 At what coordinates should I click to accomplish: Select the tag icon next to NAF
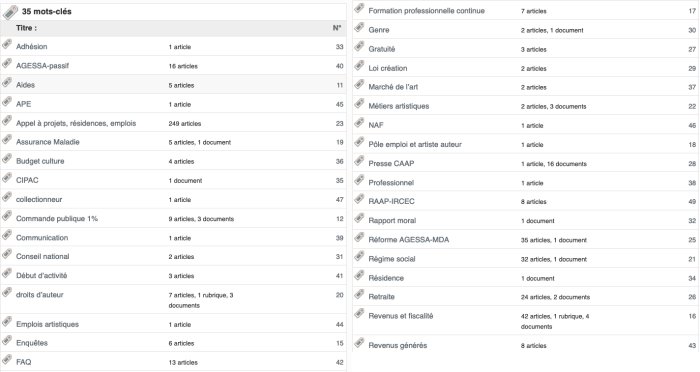point(359,123)
